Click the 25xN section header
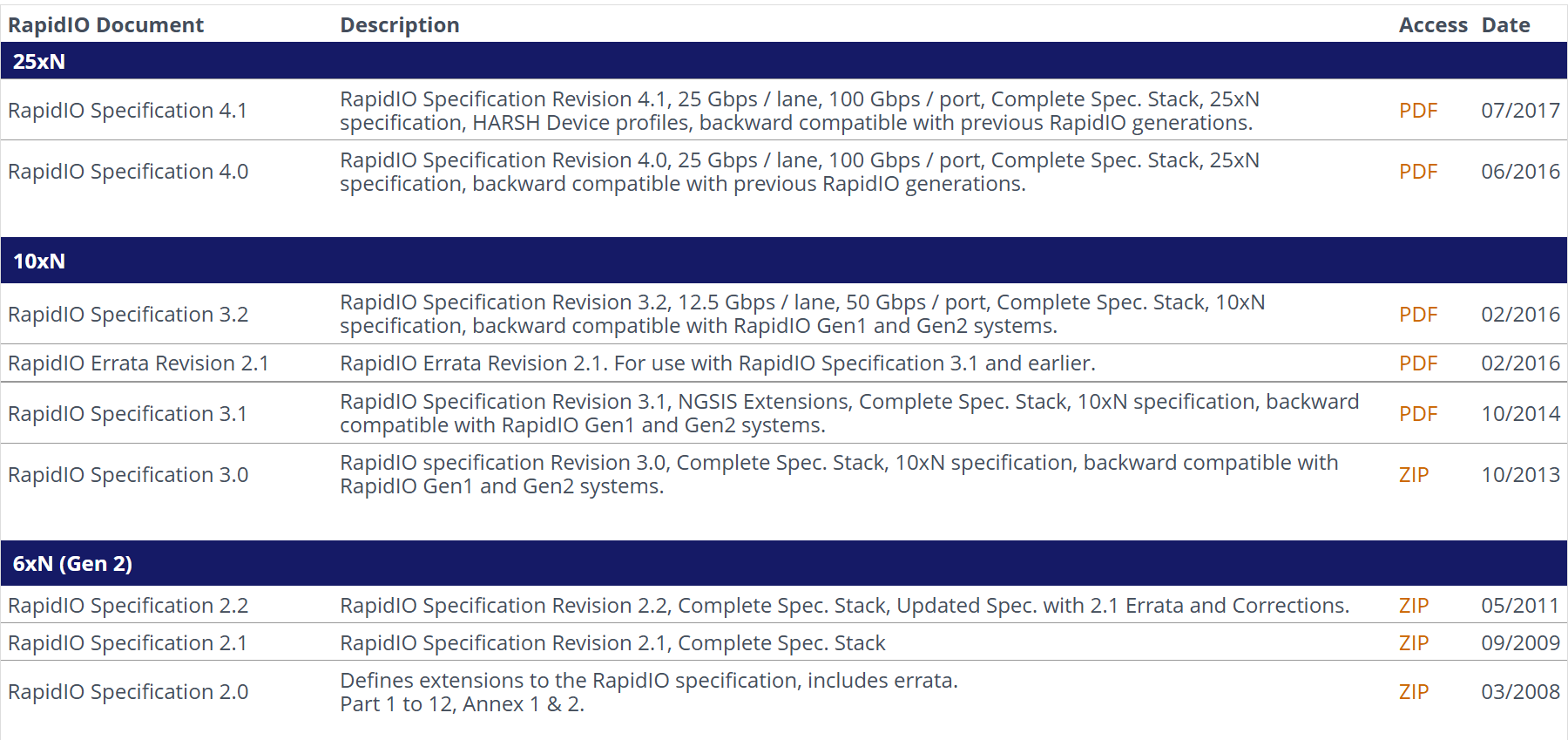Screen dimensions: 1568x740 coord(39,62)
